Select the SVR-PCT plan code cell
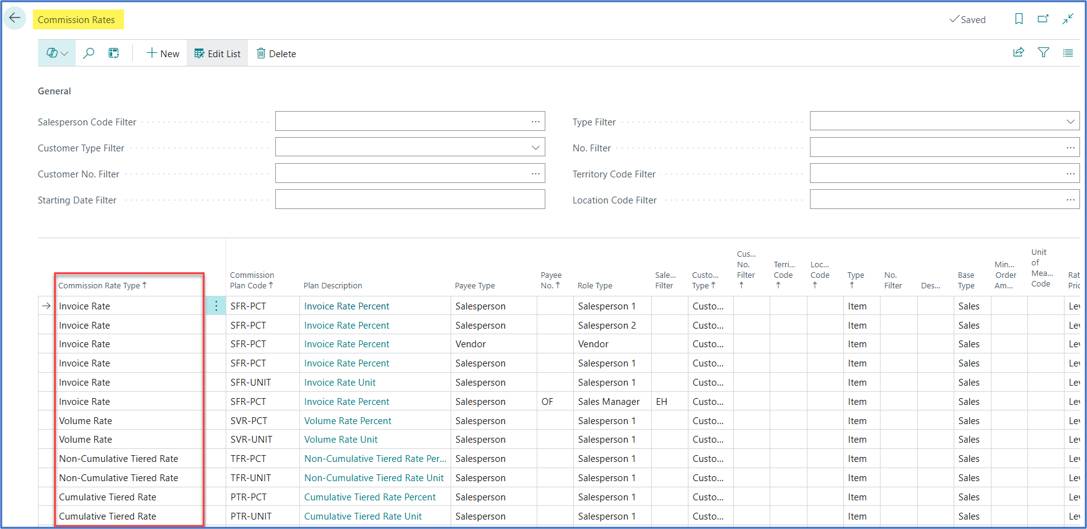1087x529 pixels. tap(263, 421)
